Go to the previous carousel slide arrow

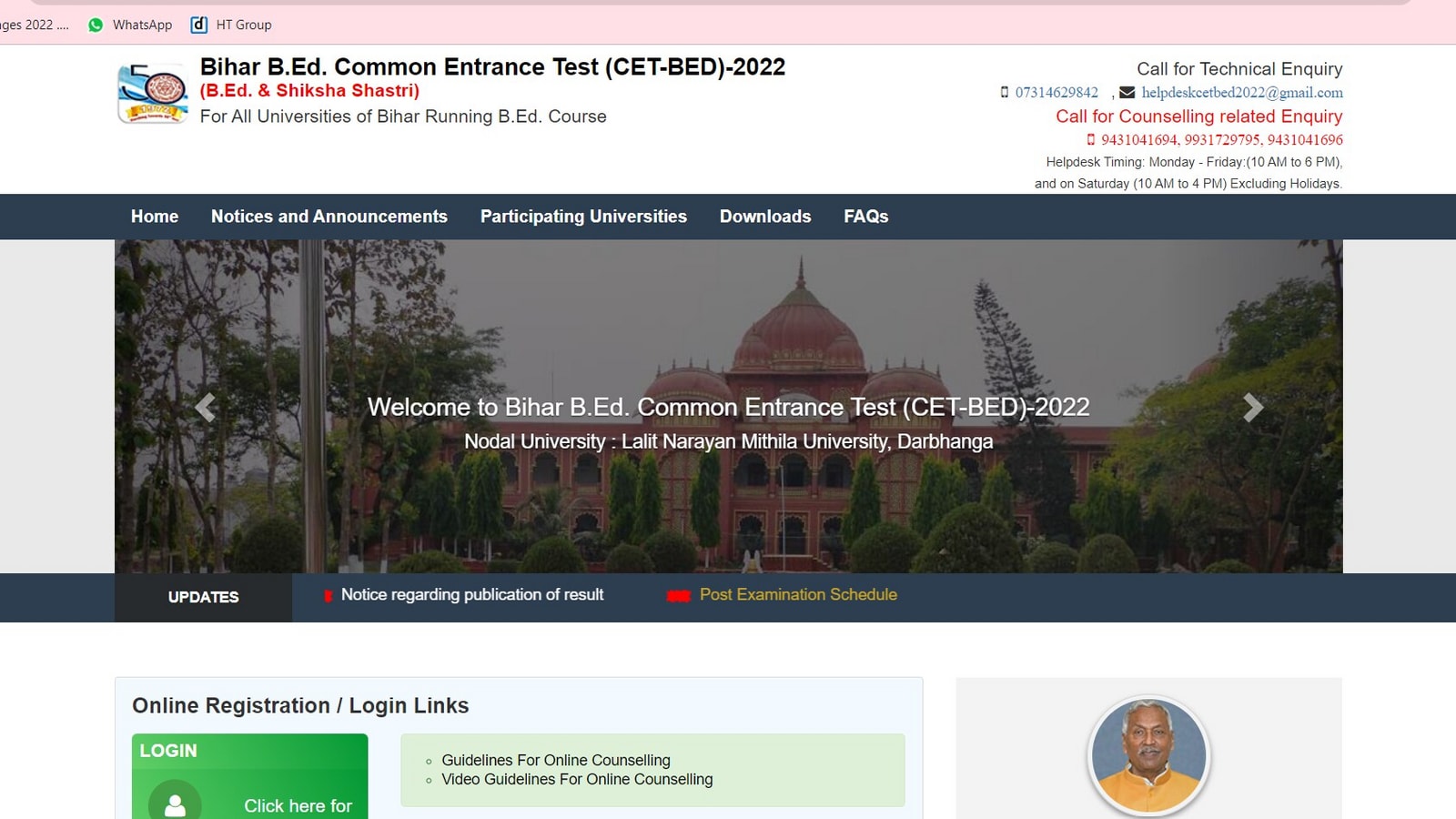tap(206, 407)
